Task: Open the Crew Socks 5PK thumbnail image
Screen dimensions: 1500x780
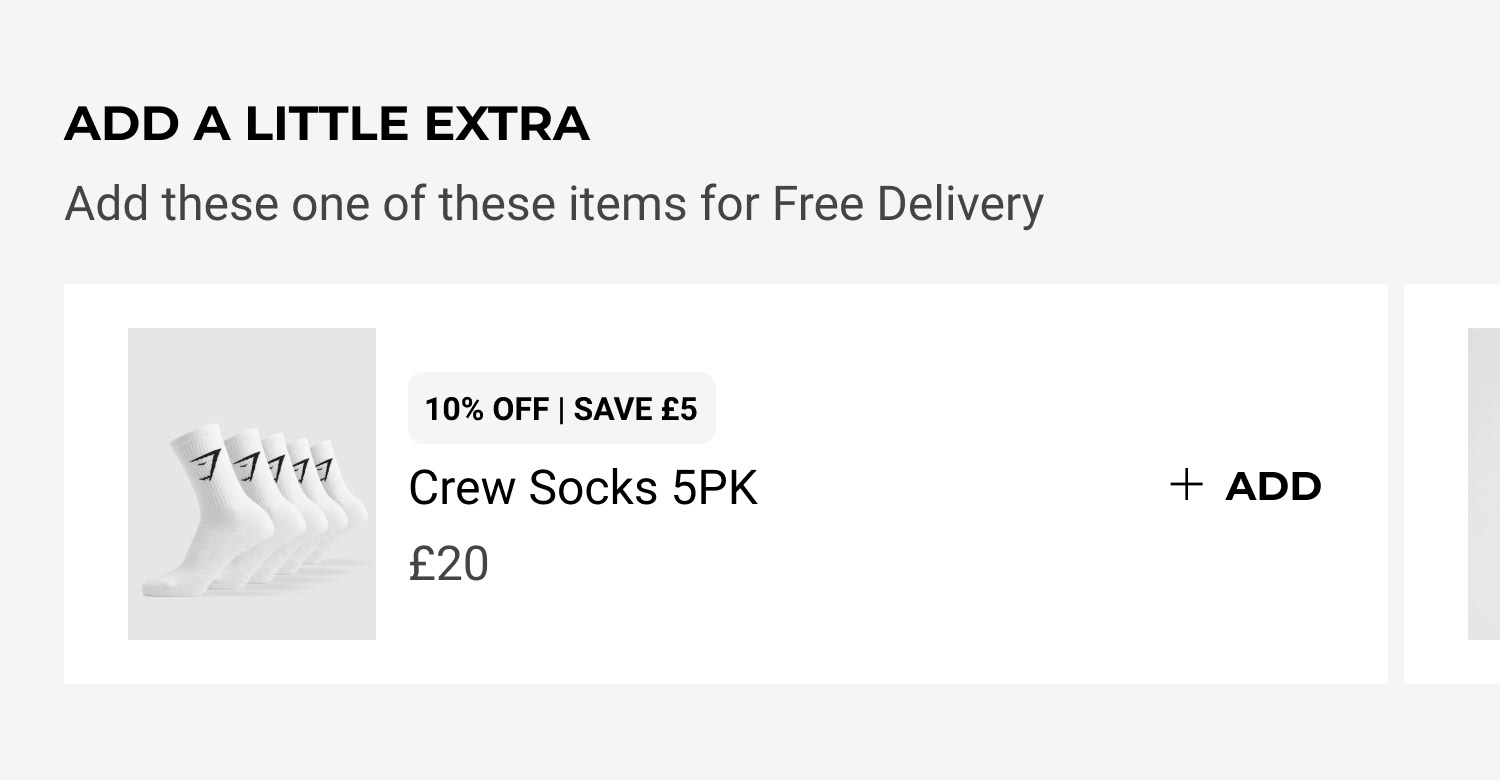Action: click(x=252, y=483)
